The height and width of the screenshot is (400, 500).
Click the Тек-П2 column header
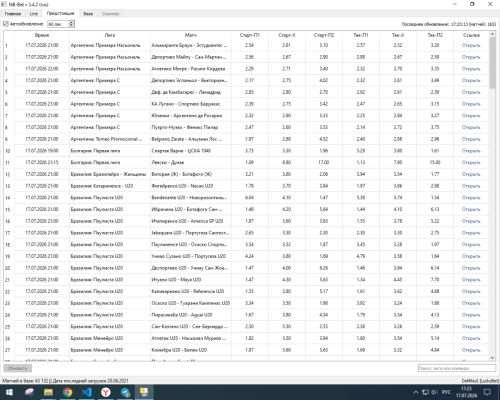(x=435, y=35)
